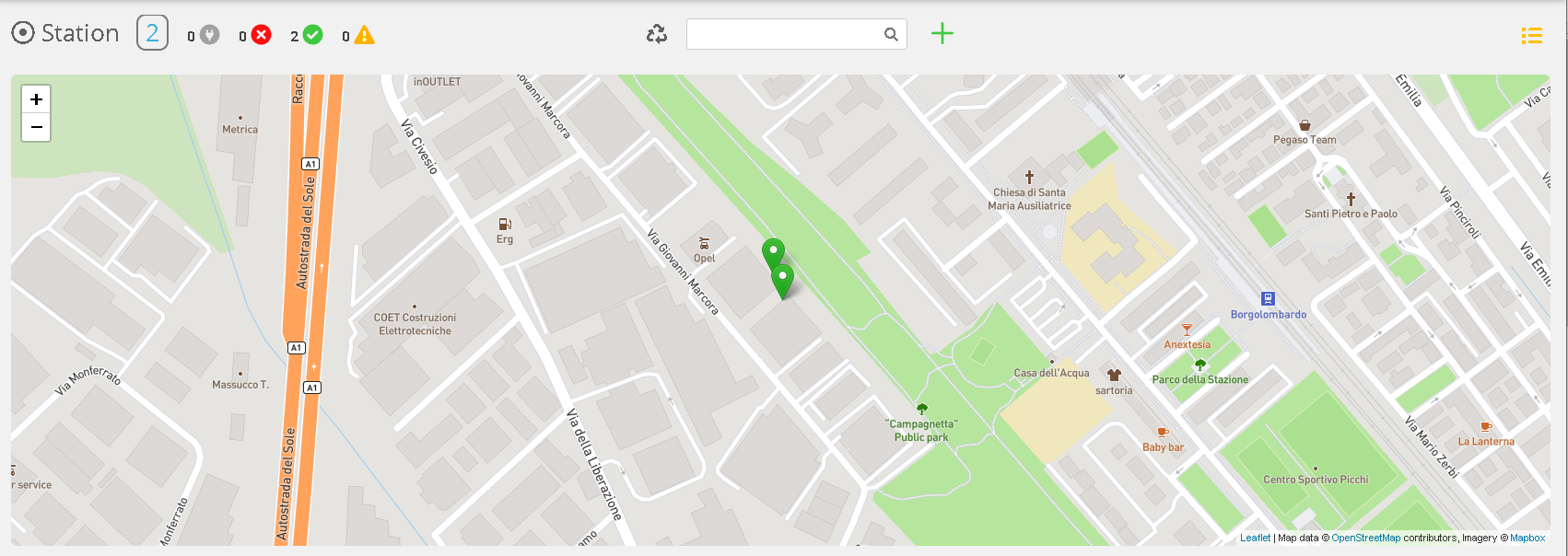Viewport: 1568px width, 556px height.
Task: Click the map zoom in plus button
Action: (x=36, y=99)
